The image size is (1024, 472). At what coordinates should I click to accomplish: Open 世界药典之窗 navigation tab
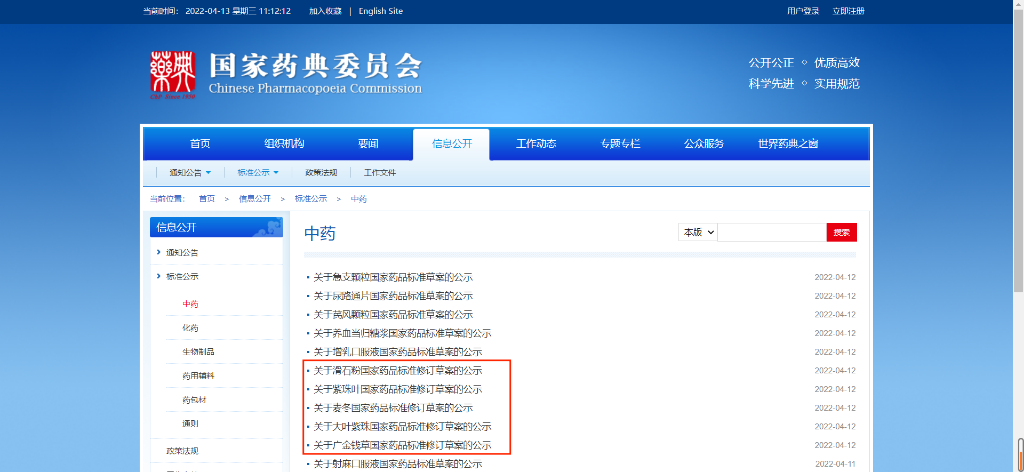click(788, 144)
